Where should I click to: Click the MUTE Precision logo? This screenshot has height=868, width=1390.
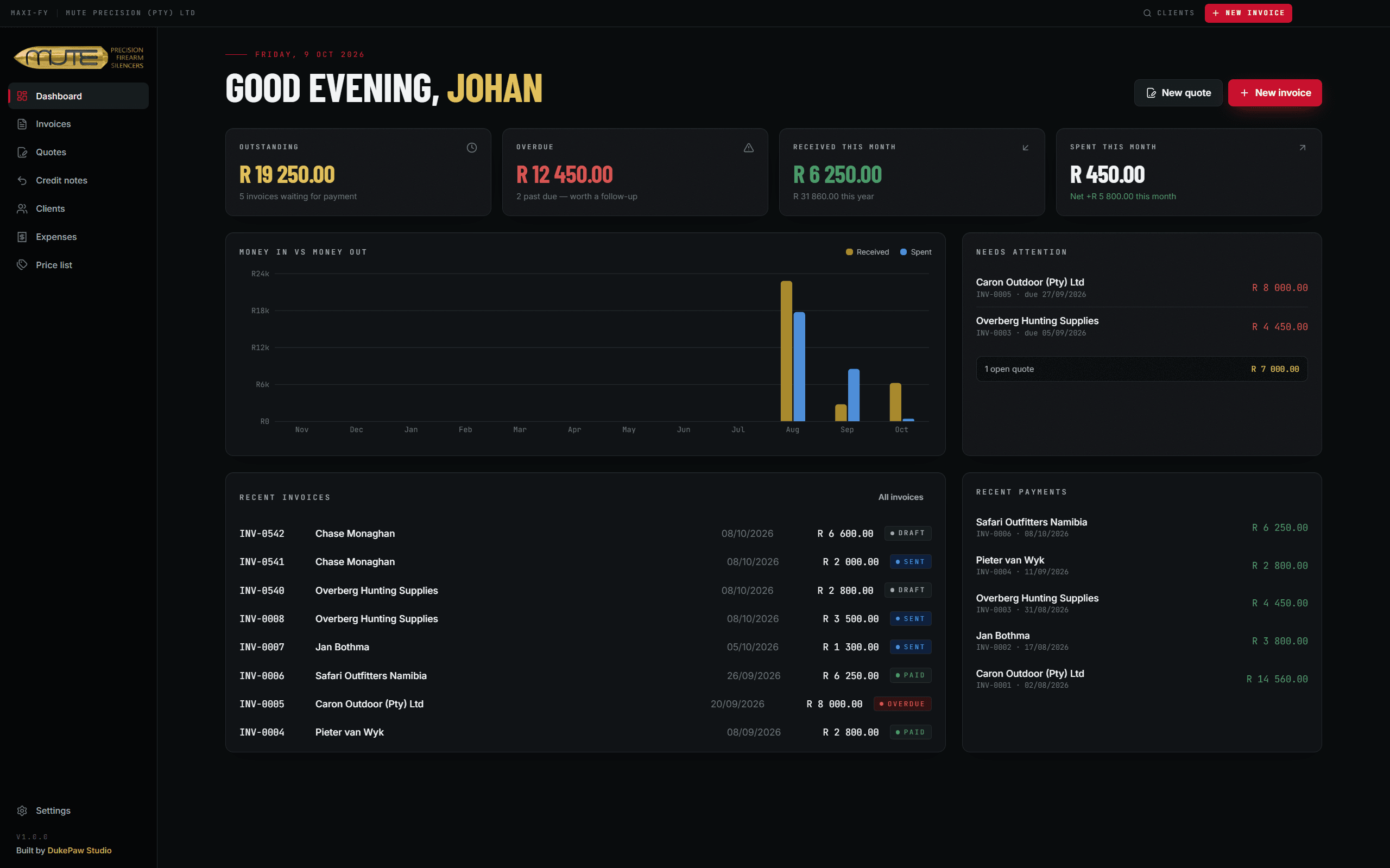79,58
